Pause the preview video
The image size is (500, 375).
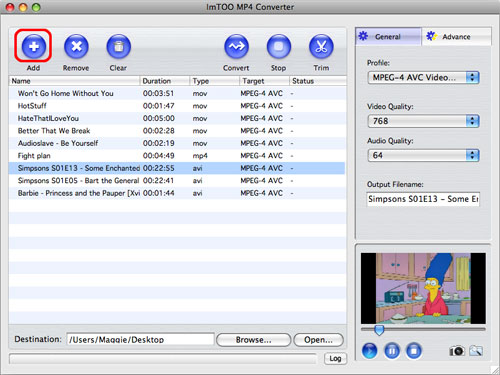pos(392,351)
